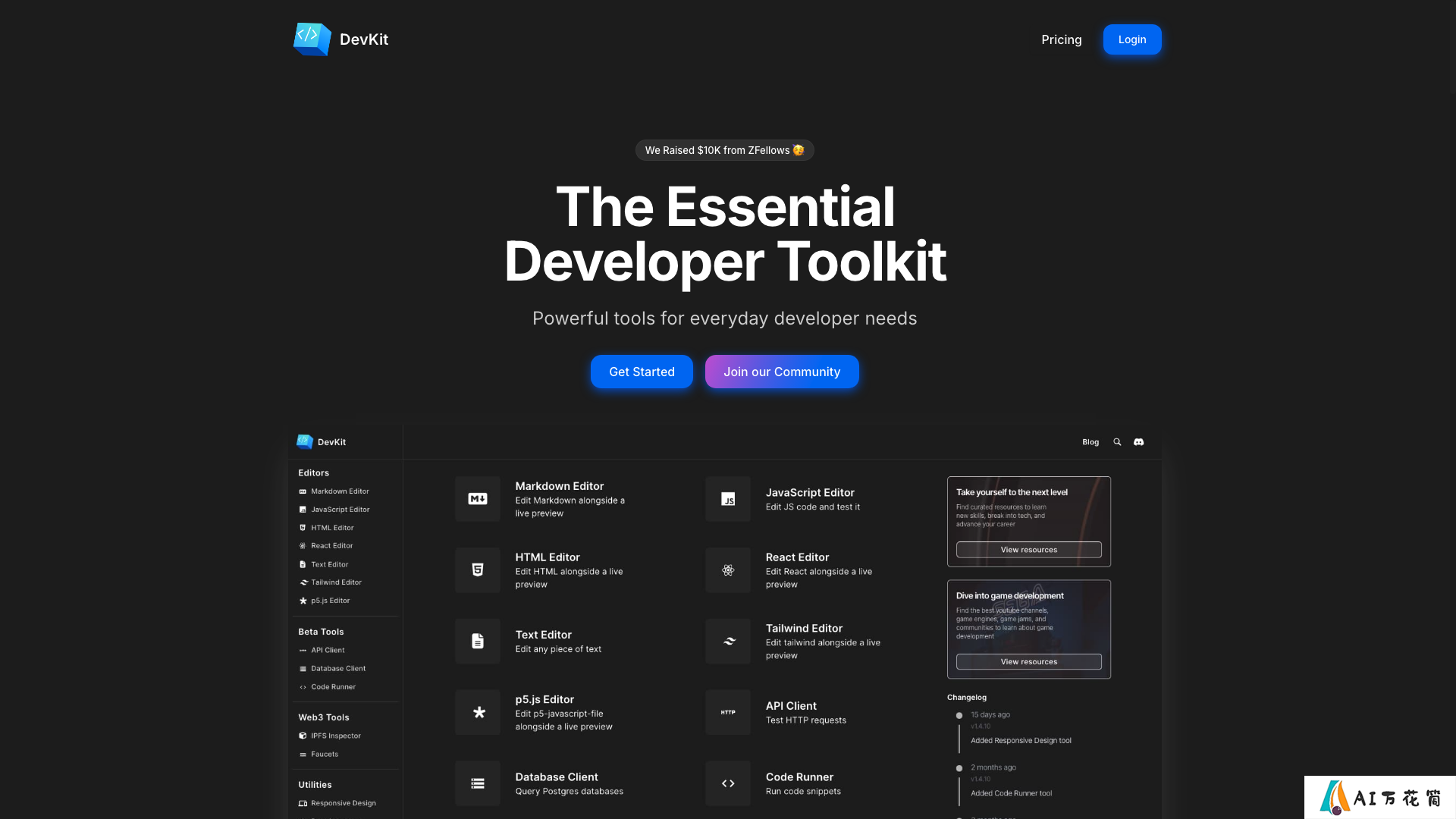This screenshot has height=819, width=1456.
Task: Click View resources under game development card
Action: (x=1028, y=662)
